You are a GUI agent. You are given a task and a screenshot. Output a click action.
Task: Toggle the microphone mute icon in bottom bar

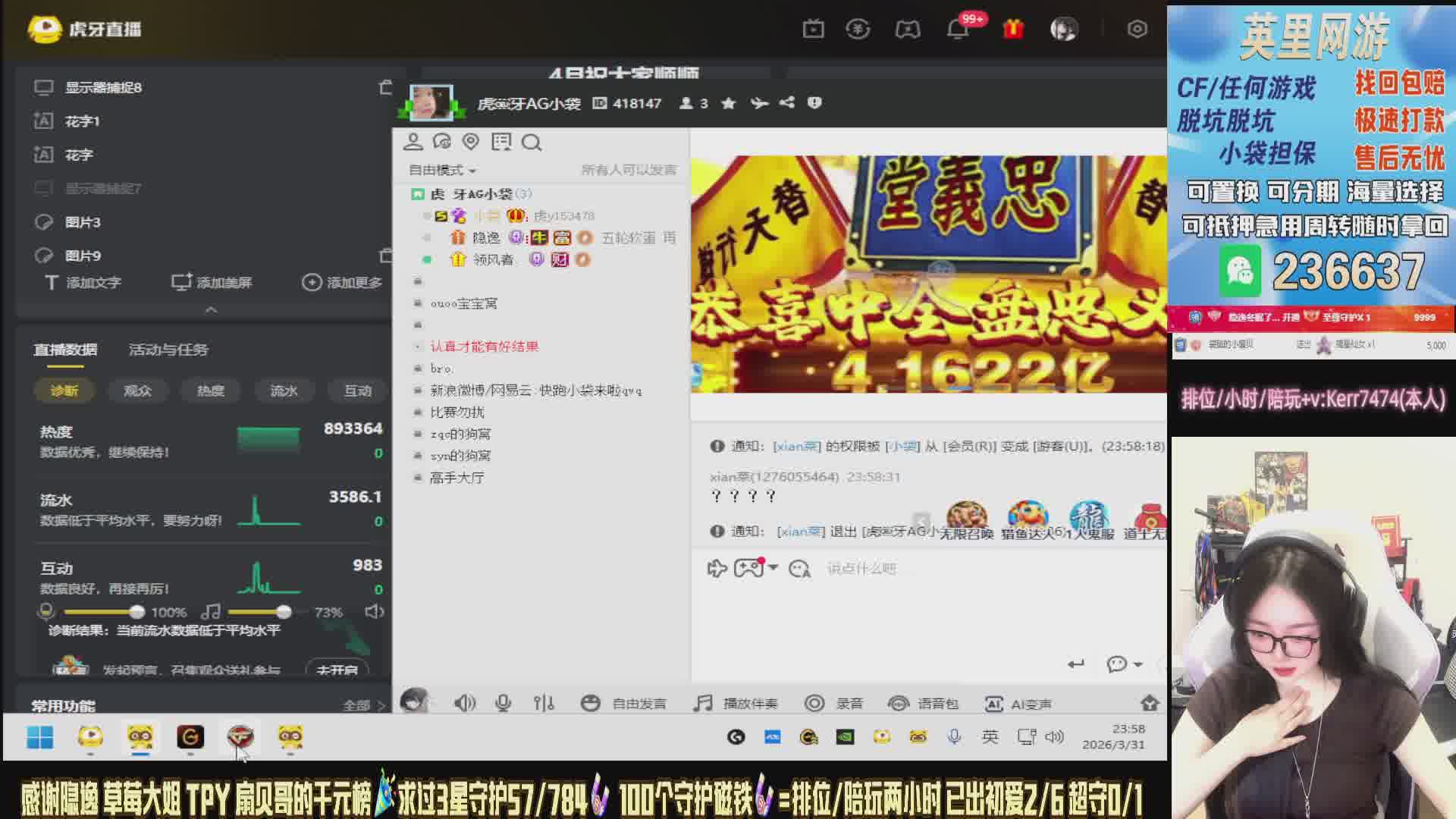[x=503, y=704]
